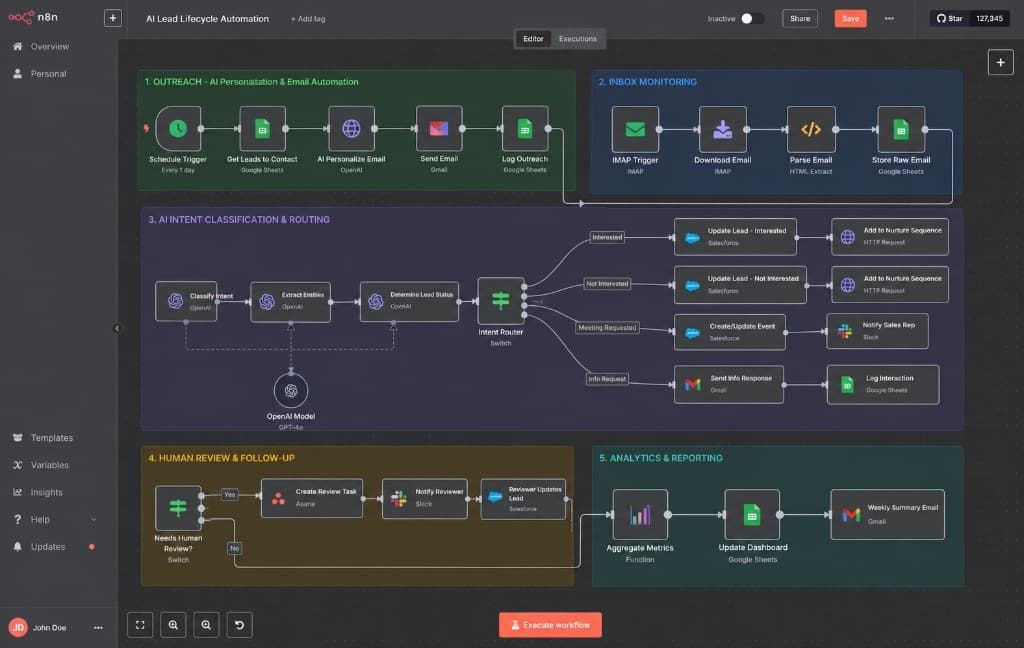Click the Execute workflow button
This screenshot has width=1024, height=648.
[550, 625]
